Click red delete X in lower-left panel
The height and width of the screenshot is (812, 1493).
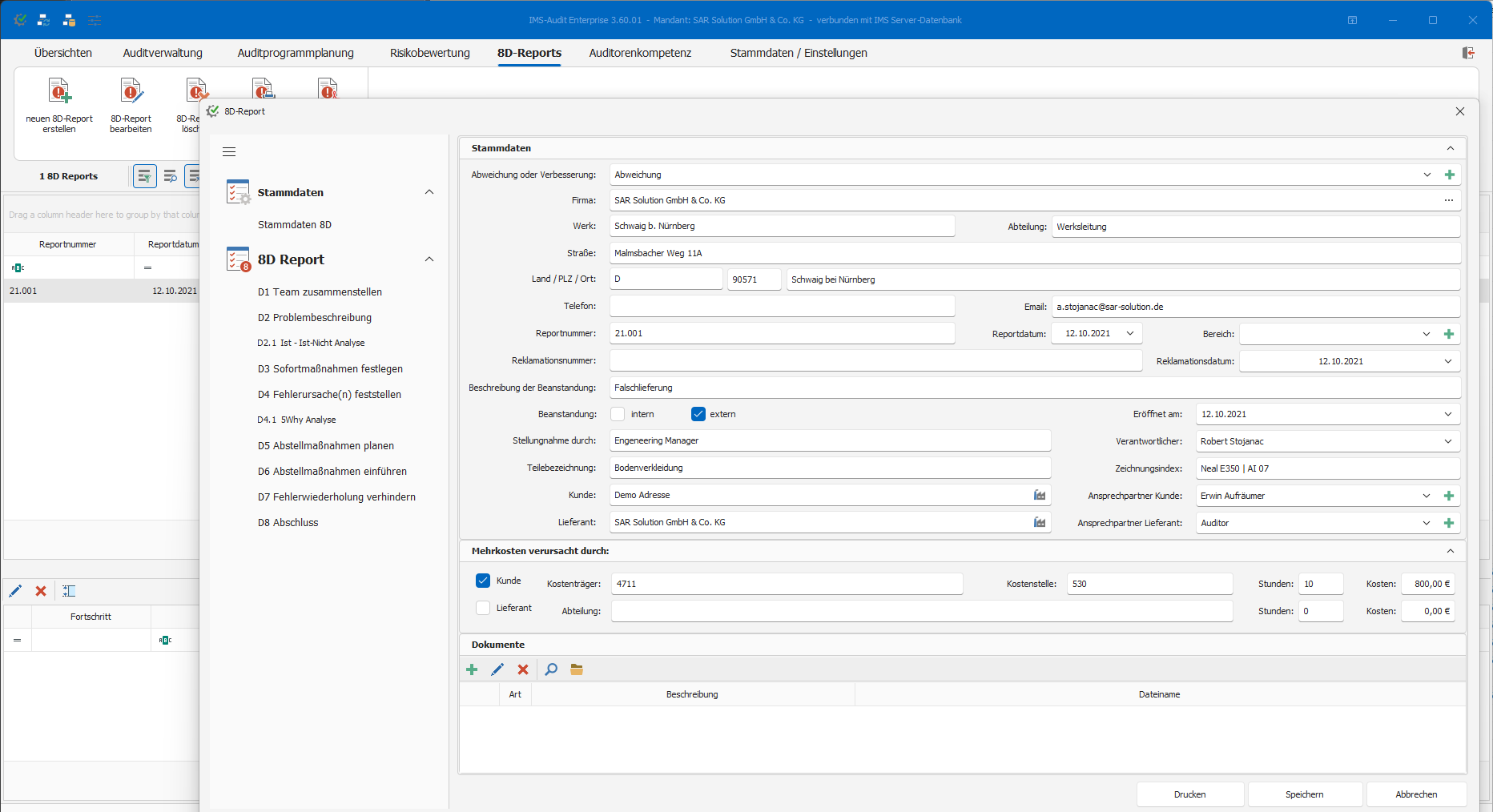coord(41,591)
